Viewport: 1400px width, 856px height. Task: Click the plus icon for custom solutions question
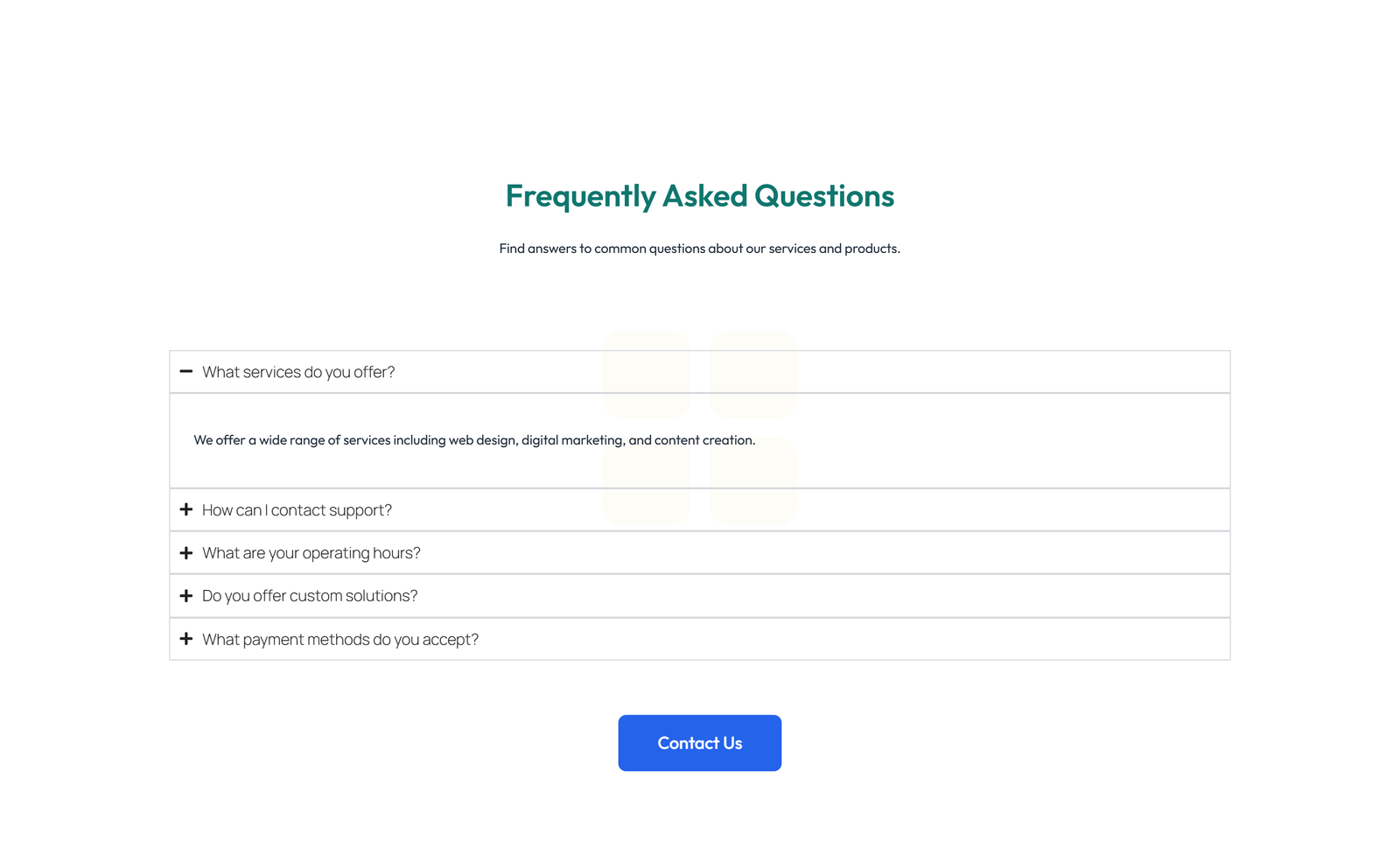click(186, 595)
